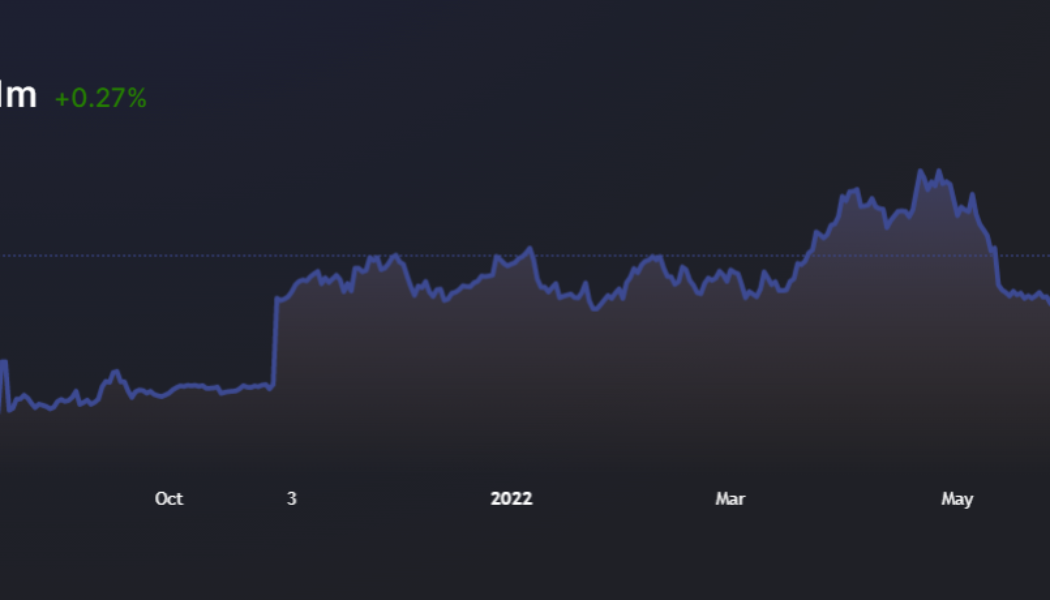Click the line's lowest point near left edge
The image size is (1050, 600).
click(47, 408)
